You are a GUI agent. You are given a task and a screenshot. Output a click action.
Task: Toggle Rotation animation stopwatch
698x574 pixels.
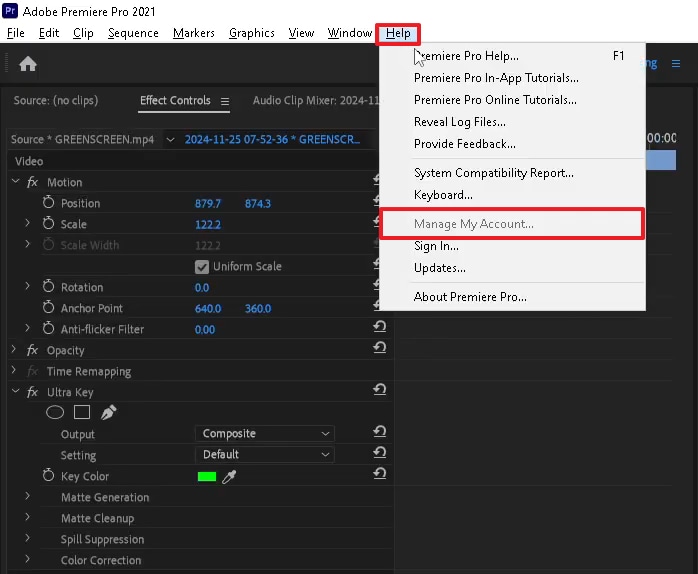(x=49, y=286)
